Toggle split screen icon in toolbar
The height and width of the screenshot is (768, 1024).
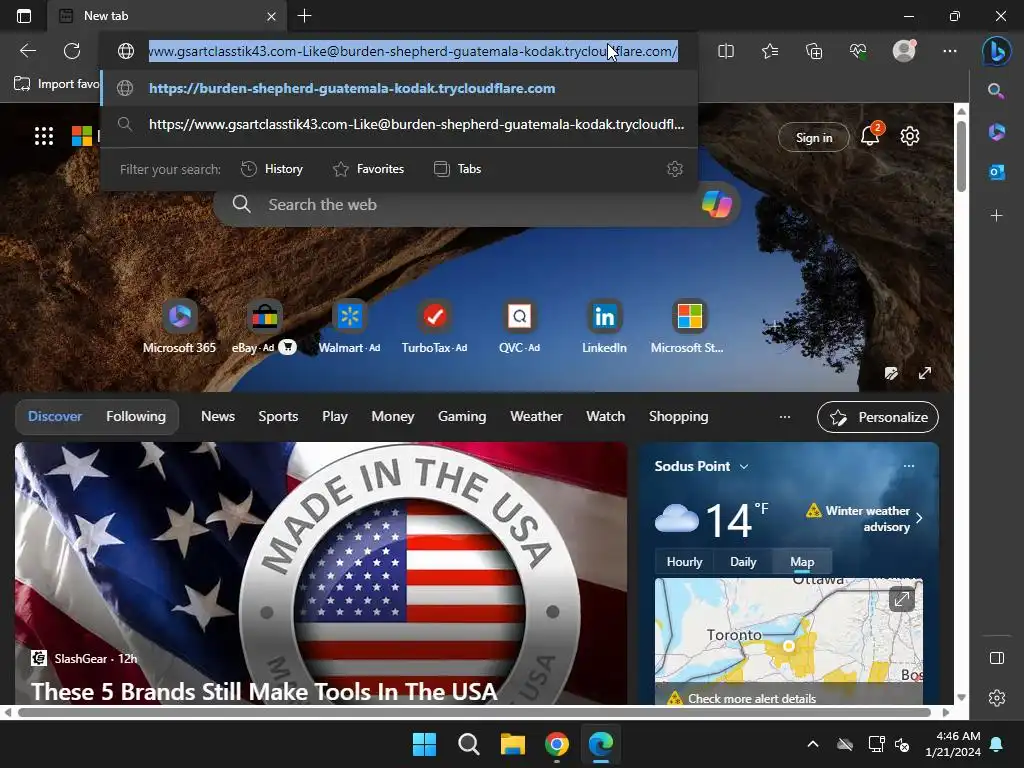pyautogui.click(x=726, y=51)
